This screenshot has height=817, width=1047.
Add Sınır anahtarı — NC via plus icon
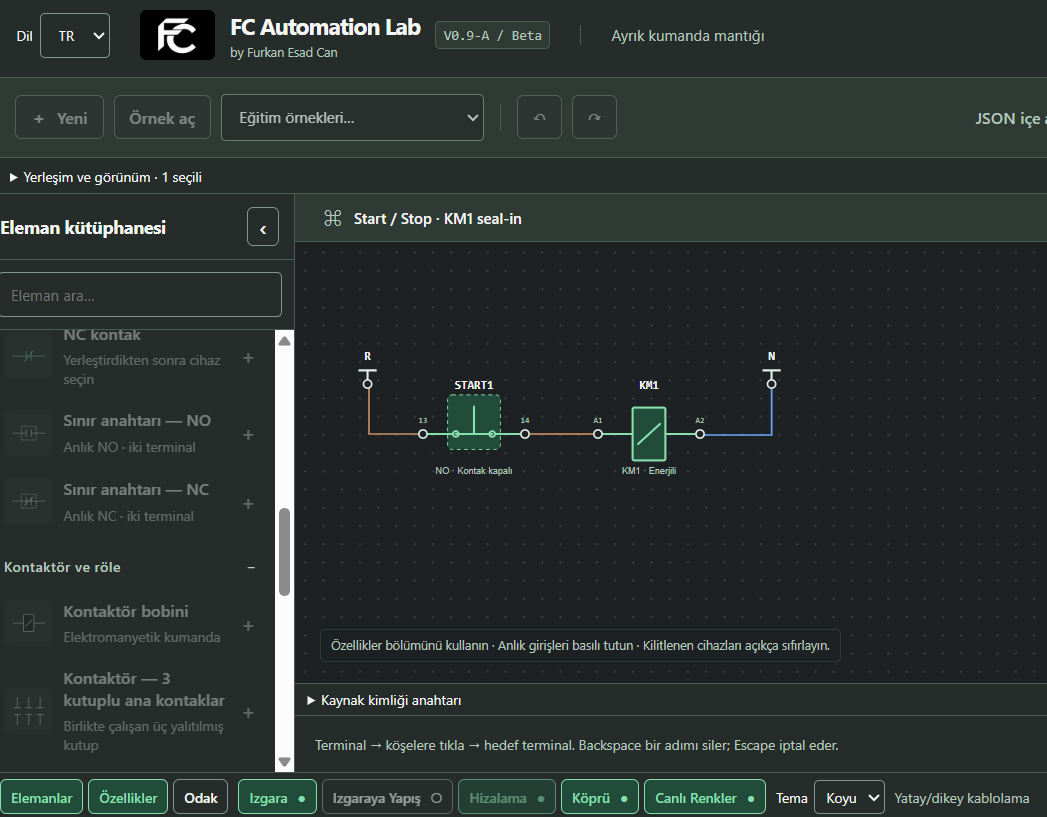coord(248,503)
